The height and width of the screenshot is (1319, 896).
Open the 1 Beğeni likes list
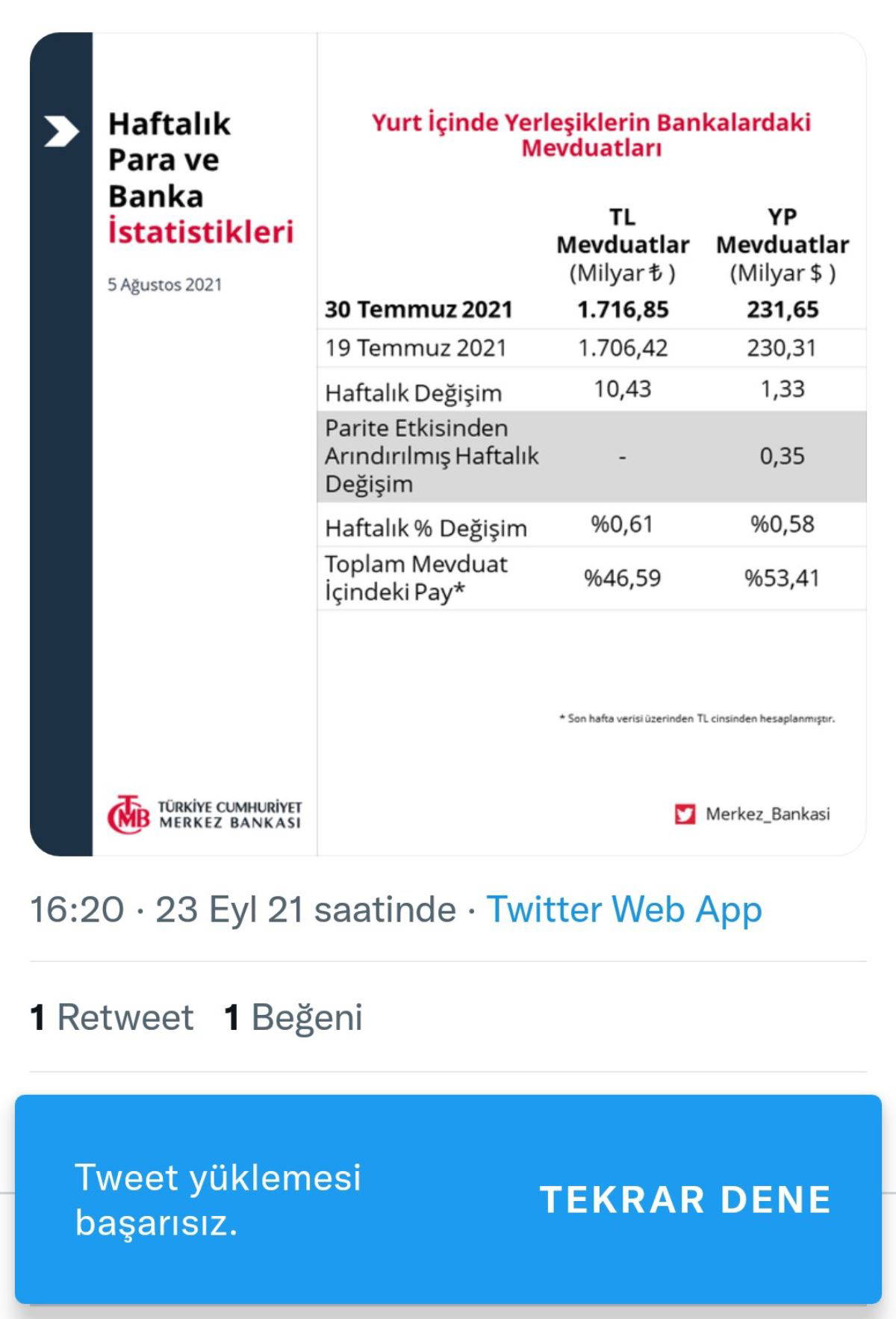(x=293, y=1017)
